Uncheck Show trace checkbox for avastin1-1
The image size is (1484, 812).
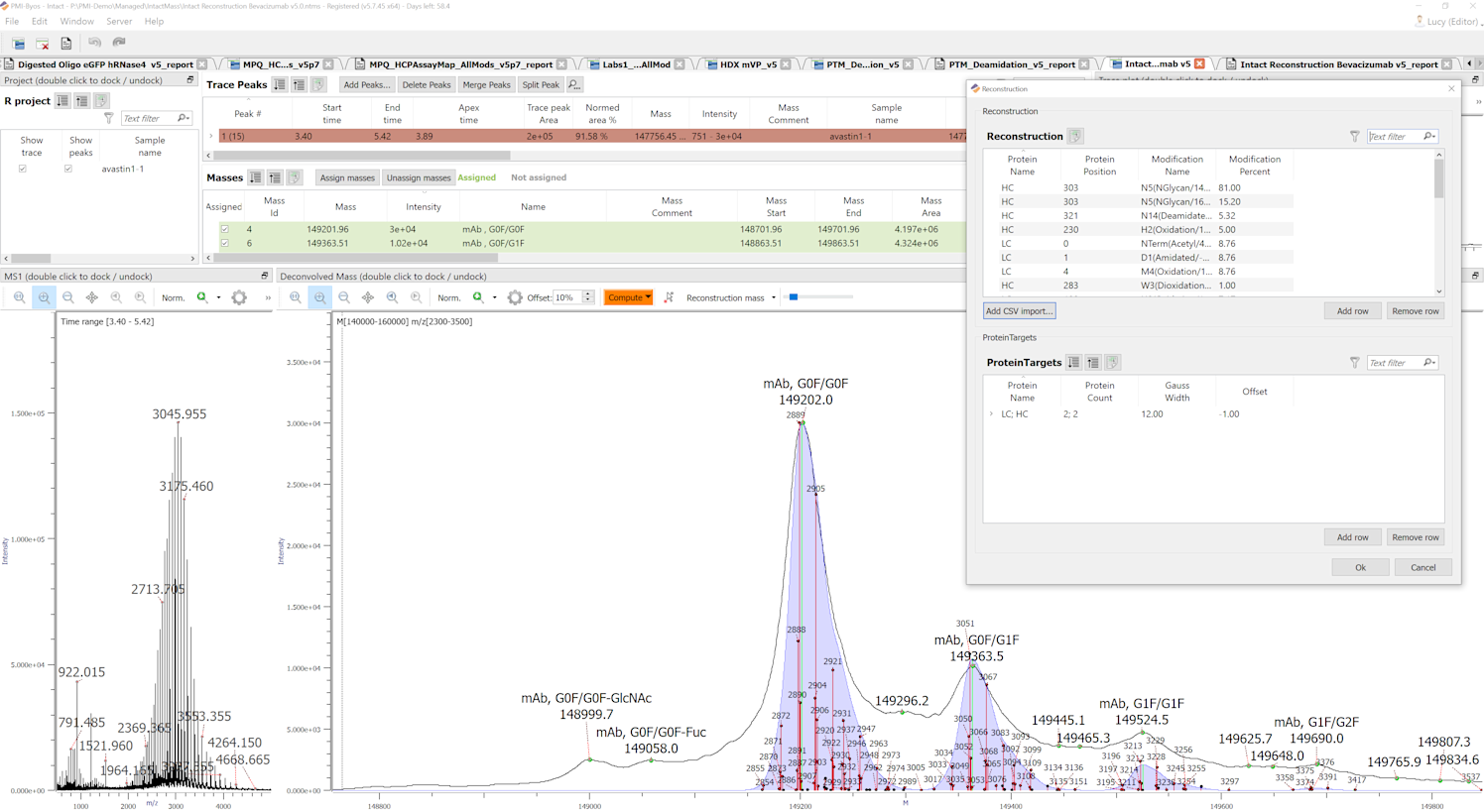coord(23,169)
